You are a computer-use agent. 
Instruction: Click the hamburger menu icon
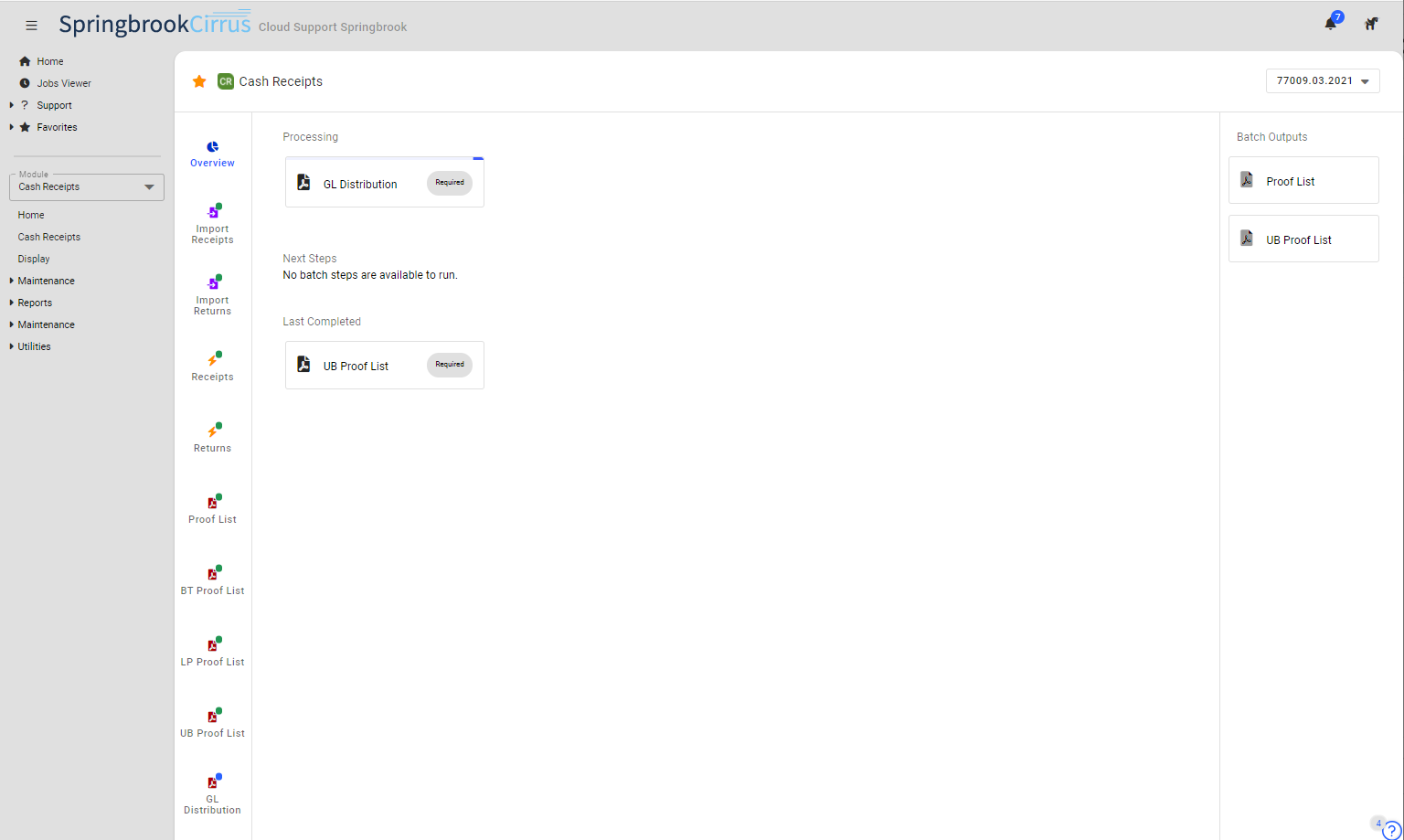(x=31, y=26)
